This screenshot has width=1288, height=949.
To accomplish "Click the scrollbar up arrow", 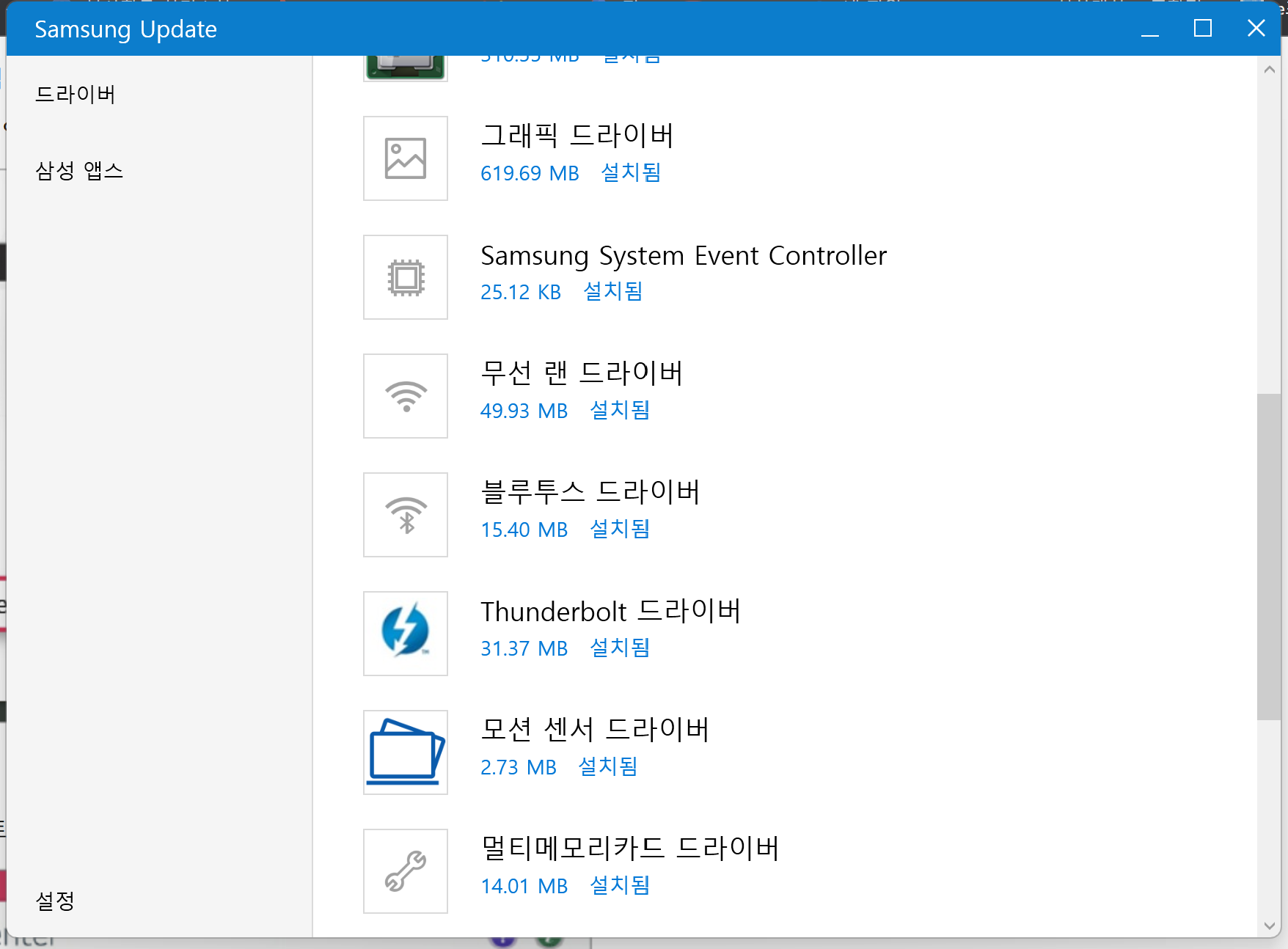I will click(1269, 69).
